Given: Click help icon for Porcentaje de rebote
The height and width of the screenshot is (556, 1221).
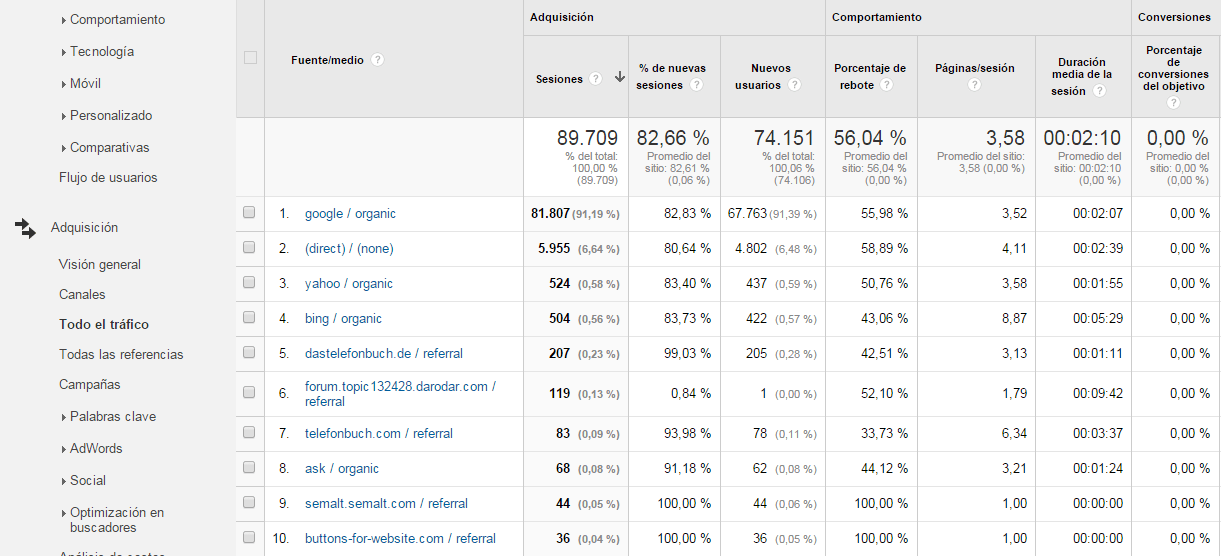Looking at the screenshot, I should 887,86.
